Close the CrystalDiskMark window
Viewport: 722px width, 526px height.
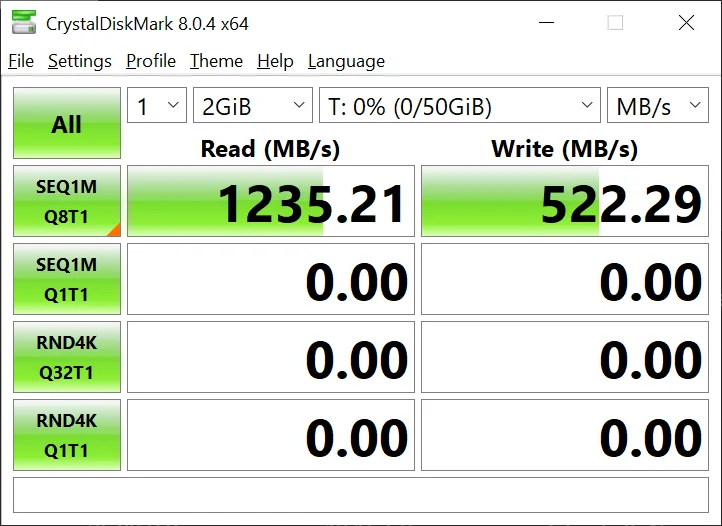[686, 22]
